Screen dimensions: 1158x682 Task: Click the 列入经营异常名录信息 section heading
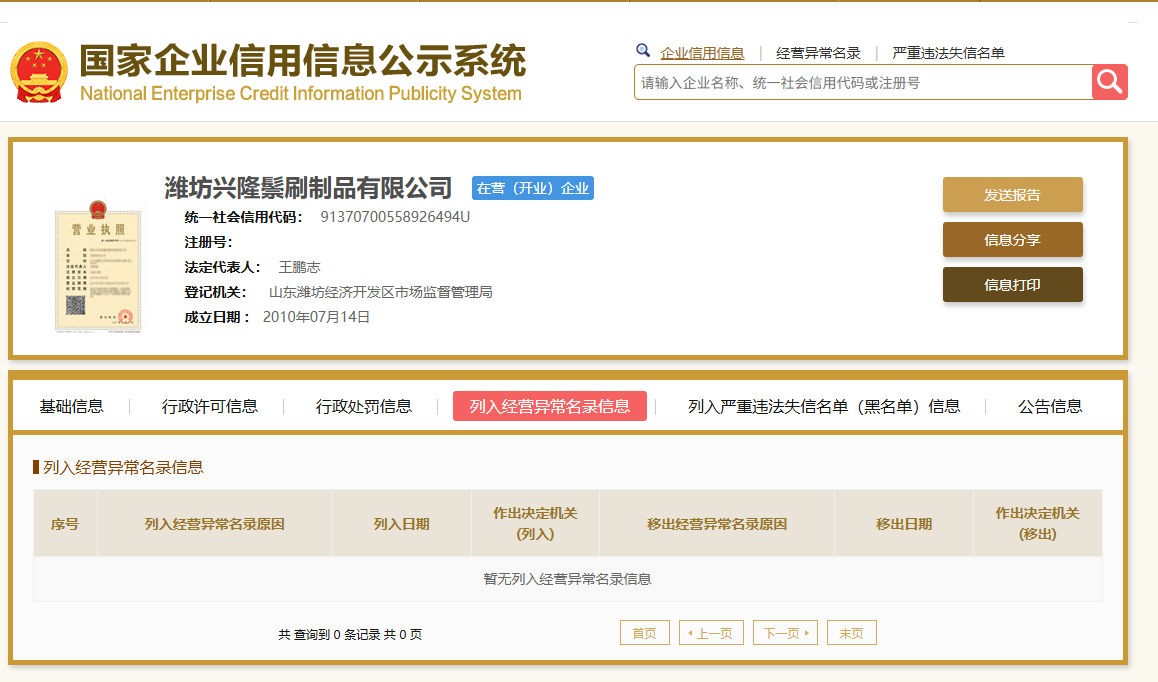coord(123,468)
